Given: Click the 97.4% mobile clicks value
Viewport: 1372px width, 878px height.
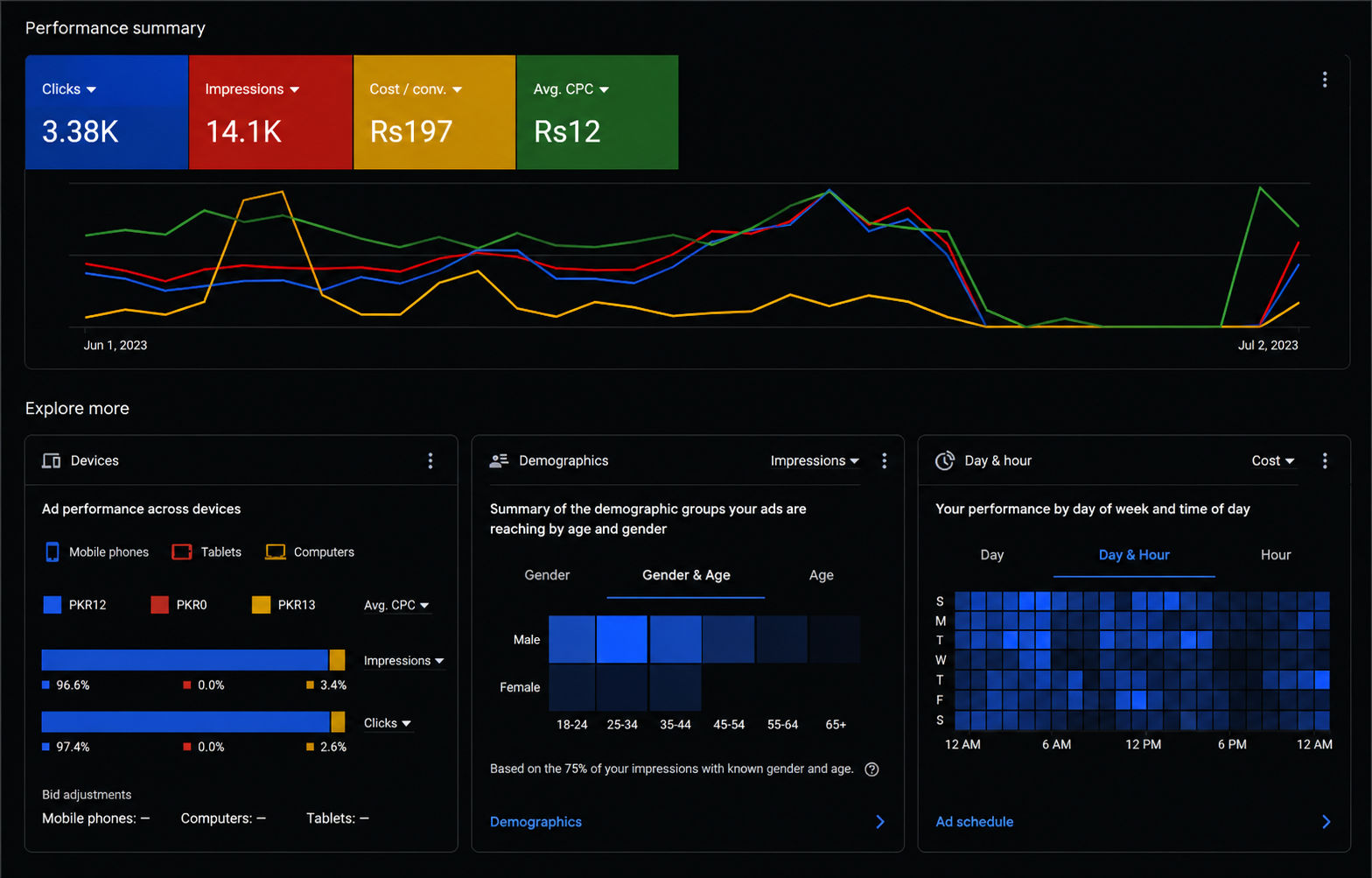Looking at the screenshot, I should click(x=73, y=747).
